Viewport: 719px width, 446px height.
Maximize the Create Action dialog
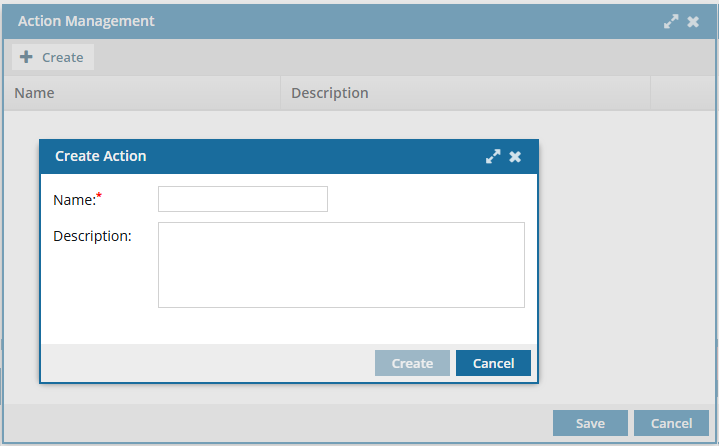pyautogui.click(x=492, y=157)
